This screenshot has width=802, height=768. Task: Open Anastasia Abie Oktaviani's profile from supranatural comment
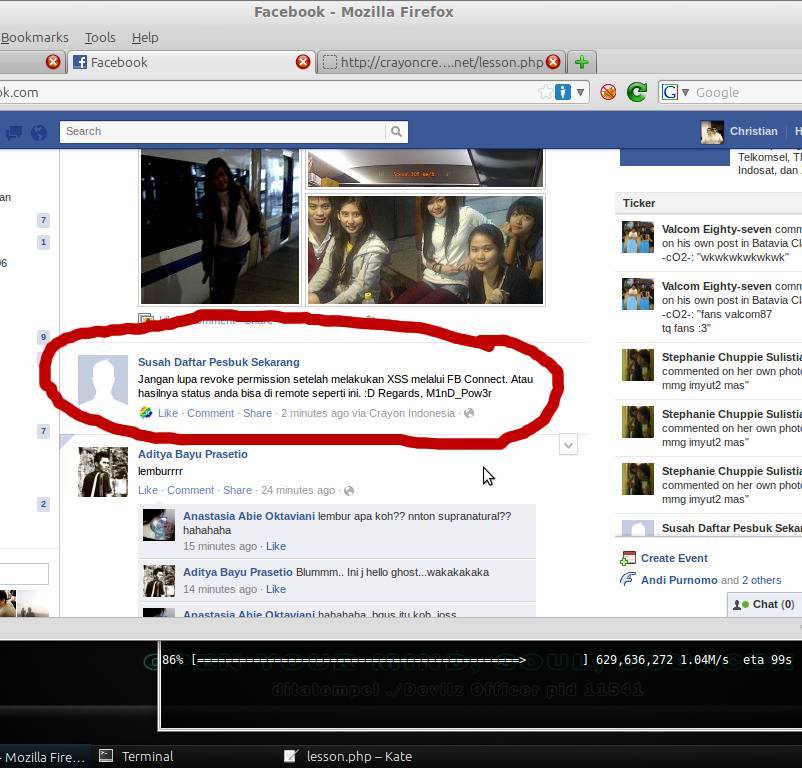tap(249, 516)
